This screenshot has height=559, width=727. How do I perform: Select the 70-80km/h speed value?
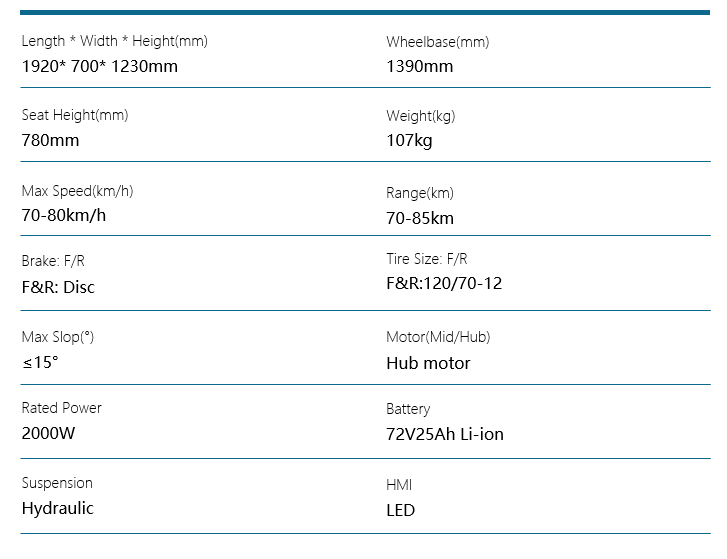click(64, 215)
